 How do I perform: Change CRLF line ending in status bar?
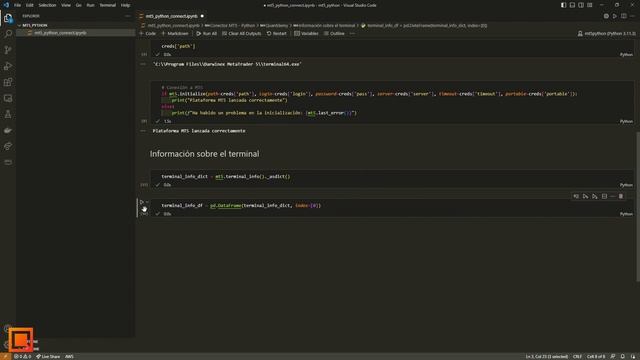click(x=577, y=356)
